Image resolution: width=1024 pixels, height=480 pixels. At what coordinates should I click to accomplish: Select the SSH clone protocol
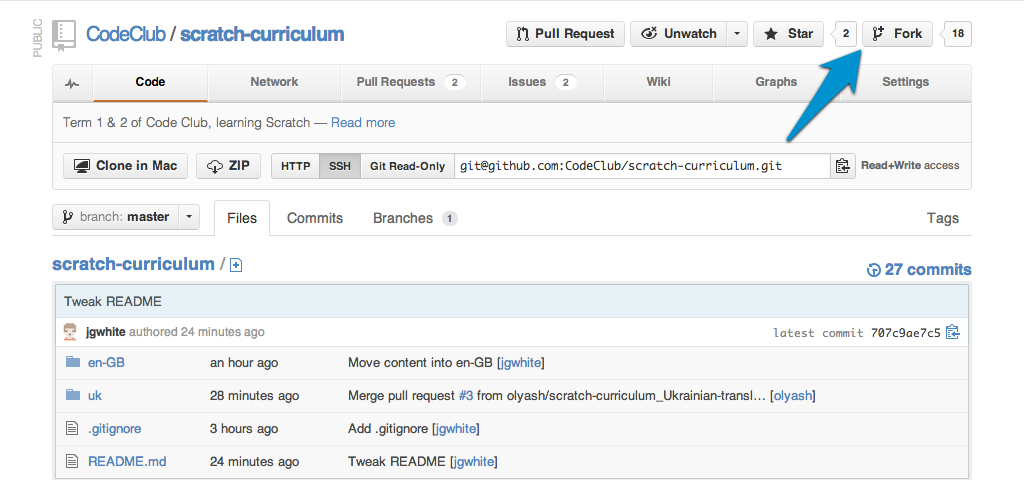point(340,166)
